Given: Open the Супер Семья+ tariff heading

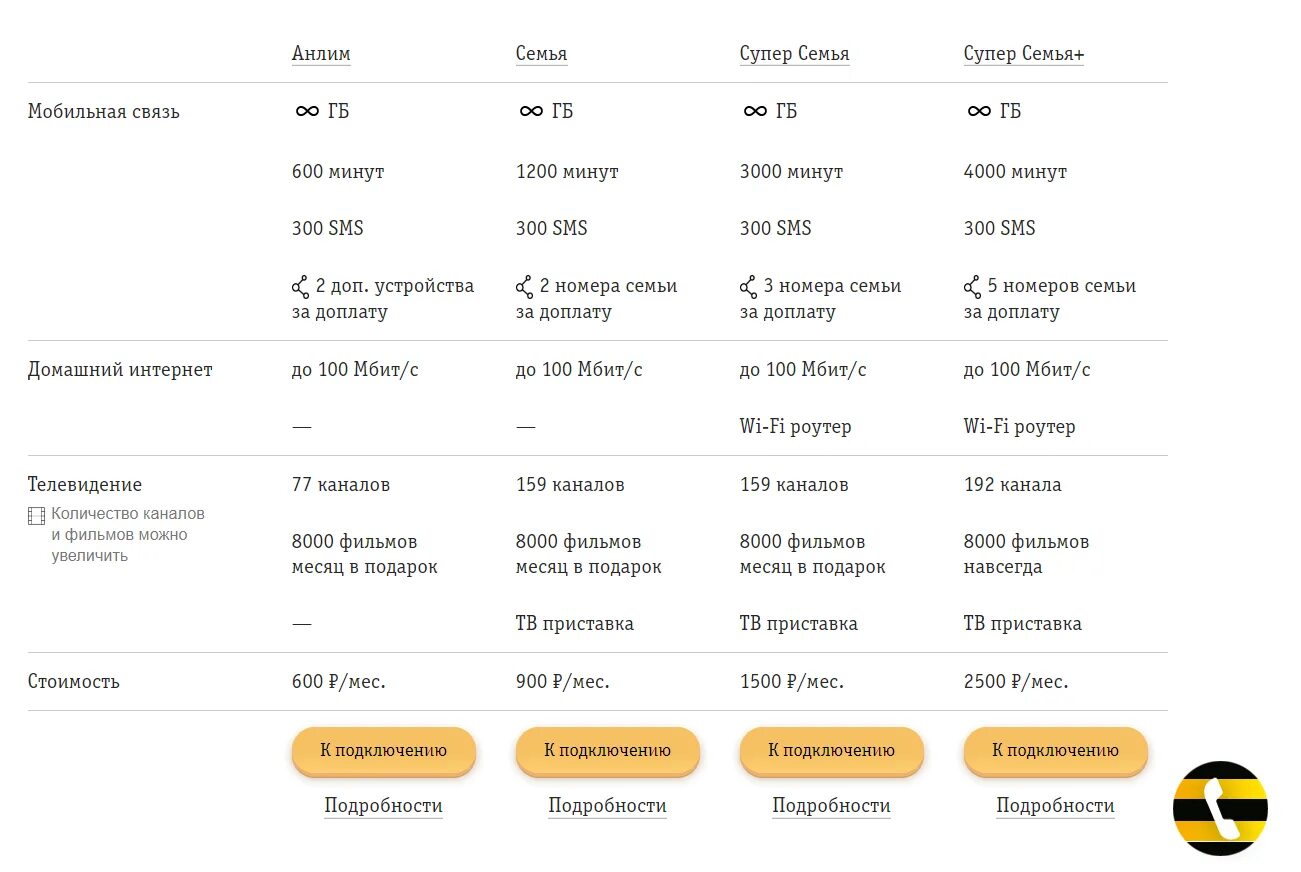Looking at the screenshot, I should click(x=1023, y=54).
